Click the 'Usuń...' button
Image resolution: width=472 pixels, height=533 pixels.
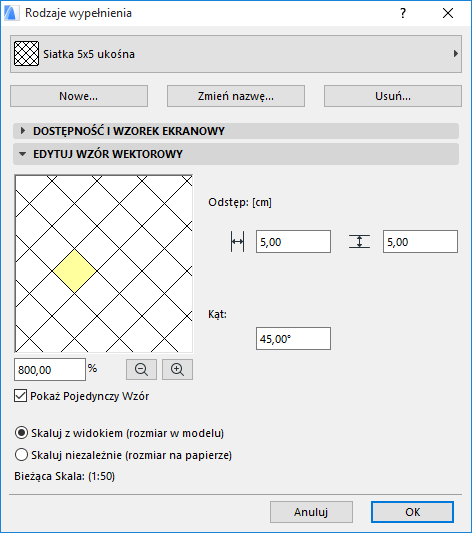pos(393,96)
